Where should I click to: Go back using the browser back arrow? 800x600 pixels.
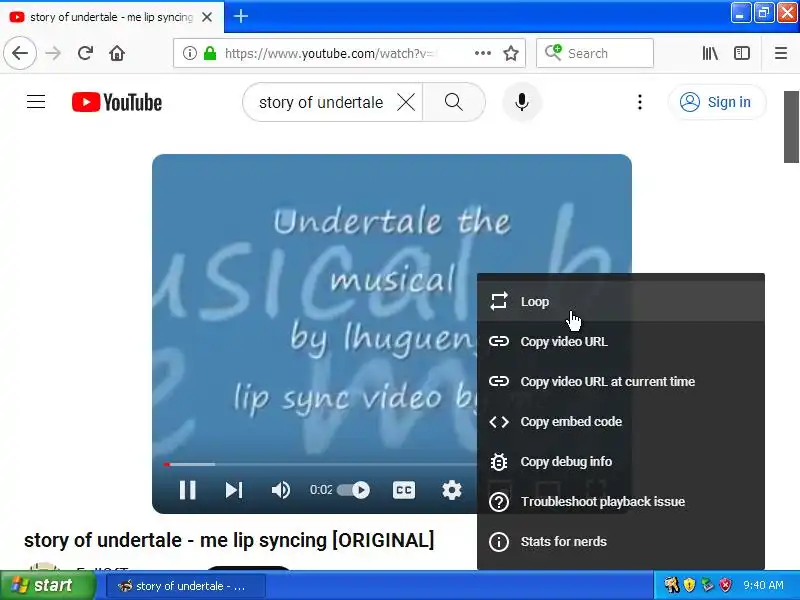[x=20, y=53]
